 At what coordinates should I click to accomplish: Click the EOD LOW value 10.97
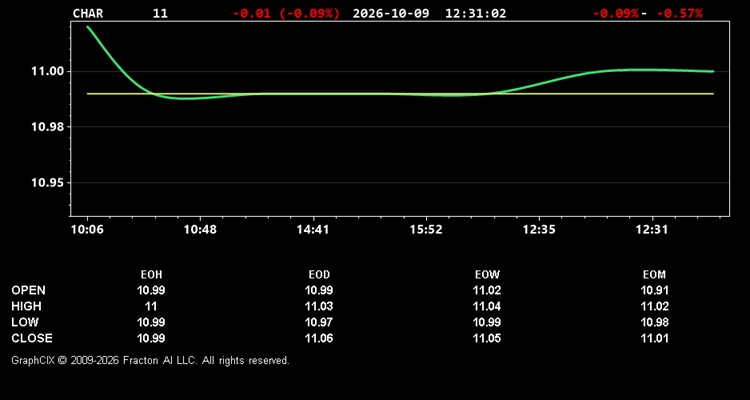(319, 322)
